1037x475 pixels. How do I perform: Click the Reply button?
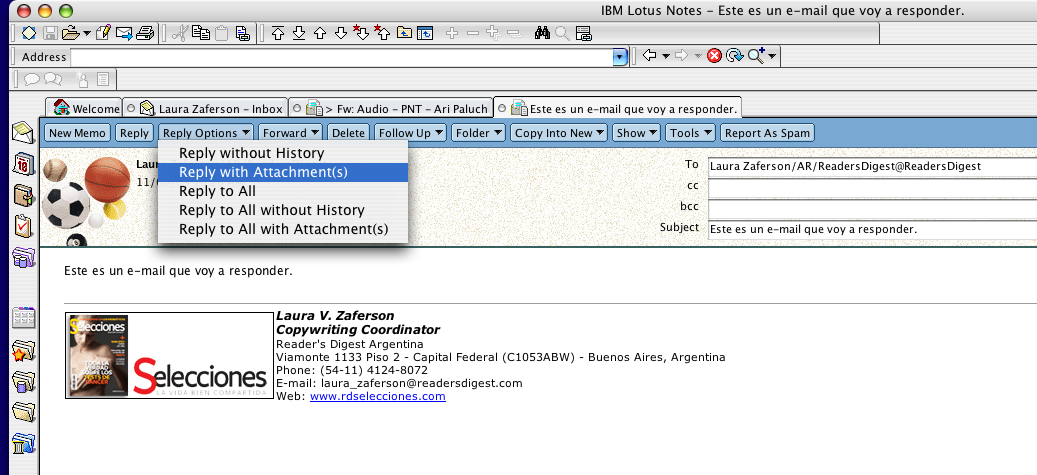coord(134,133)
